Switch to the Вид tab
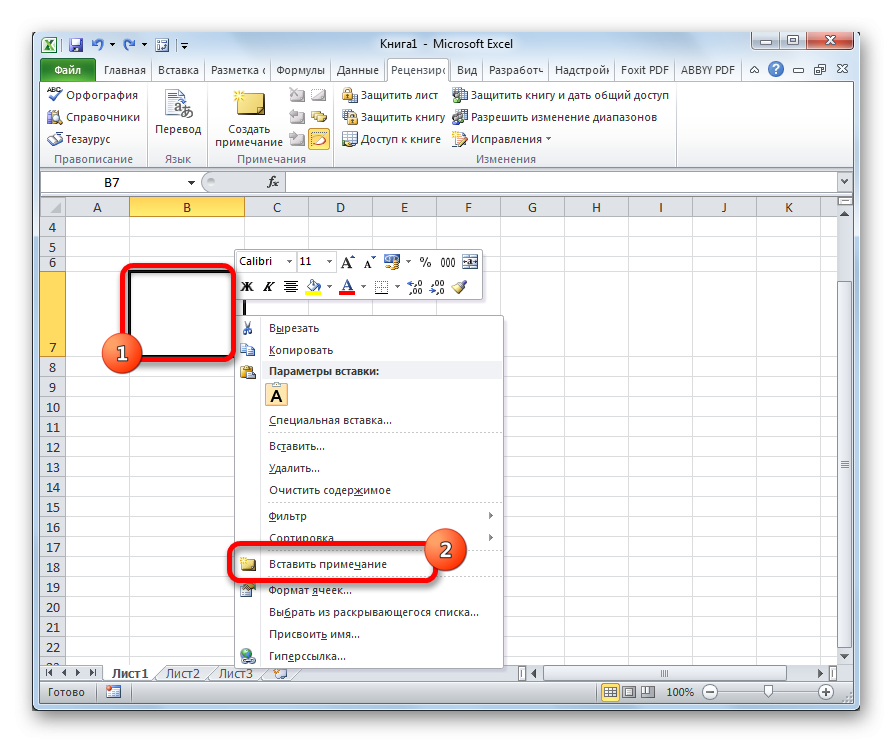 pos(466,70)
